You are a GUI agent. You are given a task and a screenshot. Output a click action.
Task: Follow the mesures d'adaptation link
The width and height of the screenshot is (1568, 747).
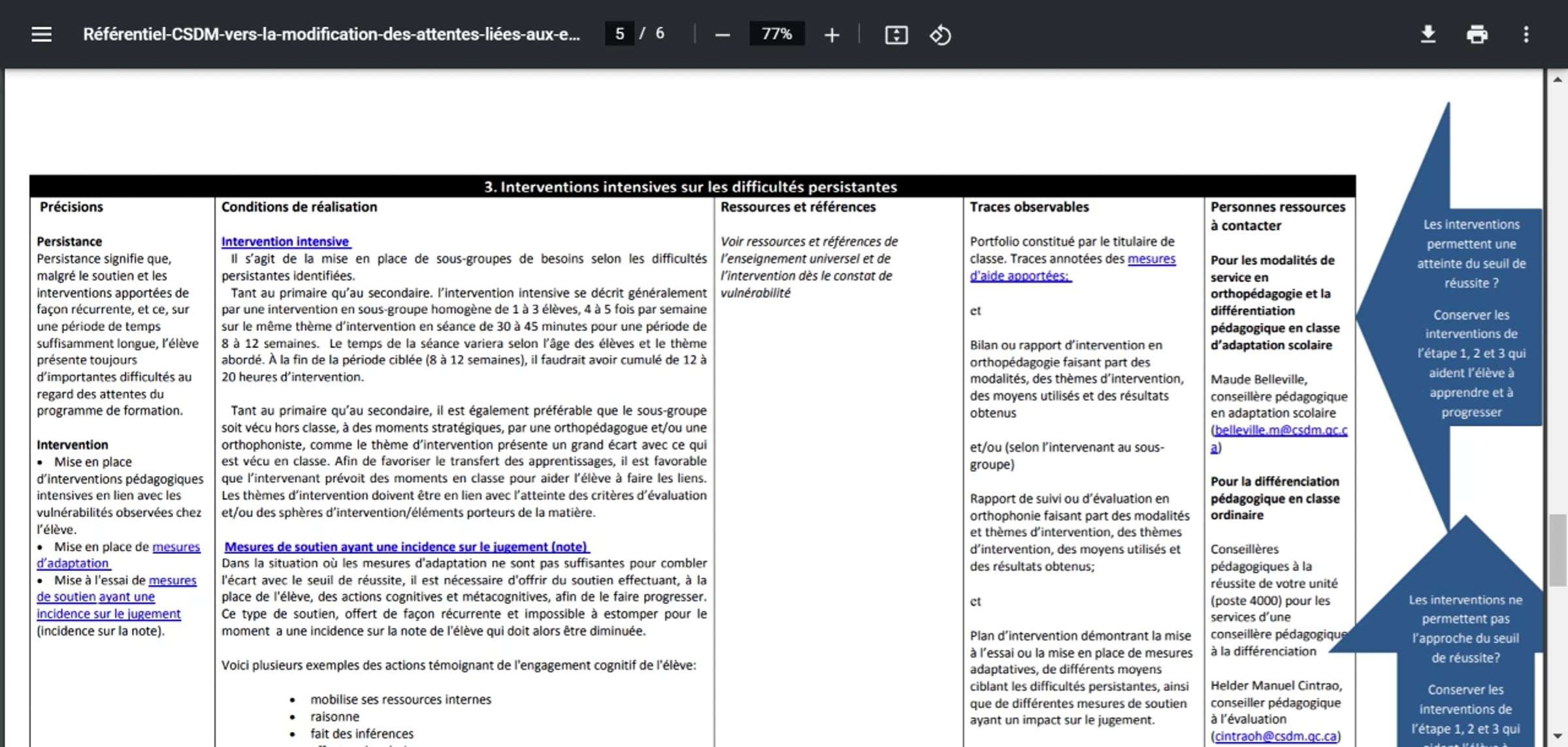pos(118,555)
